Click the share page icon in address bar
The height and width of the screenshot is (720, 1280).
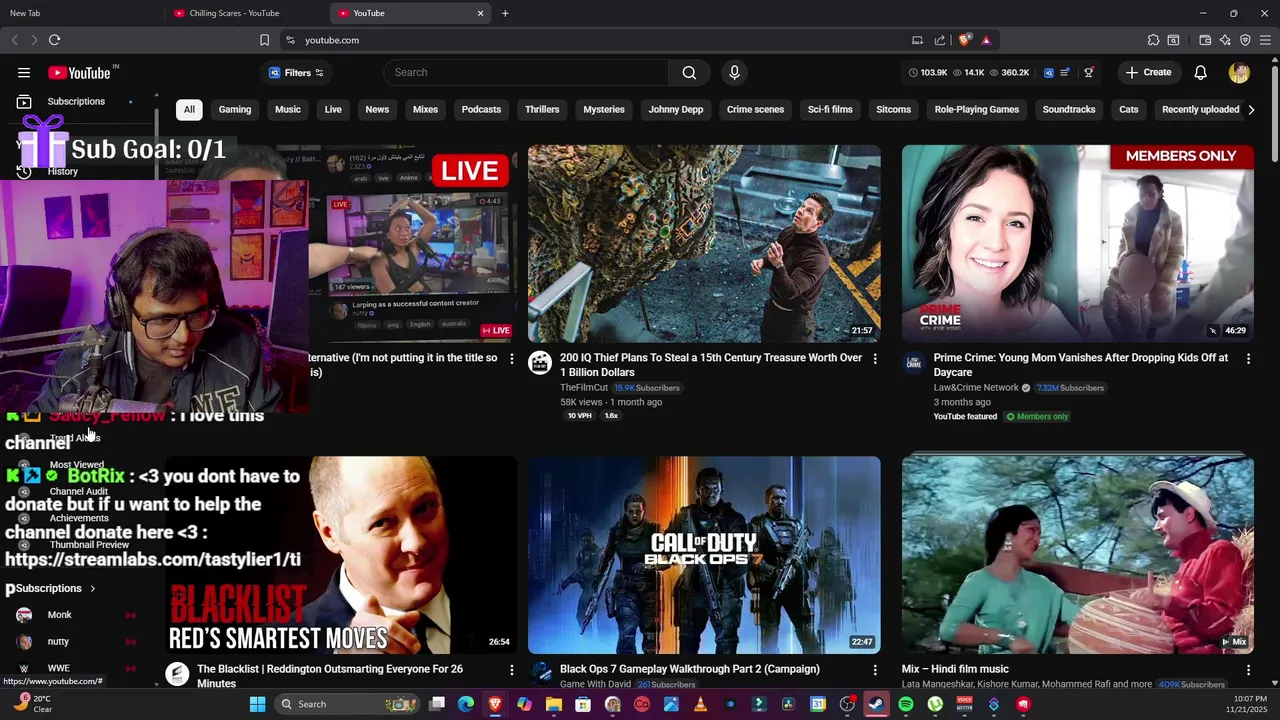tap(940, 40)
